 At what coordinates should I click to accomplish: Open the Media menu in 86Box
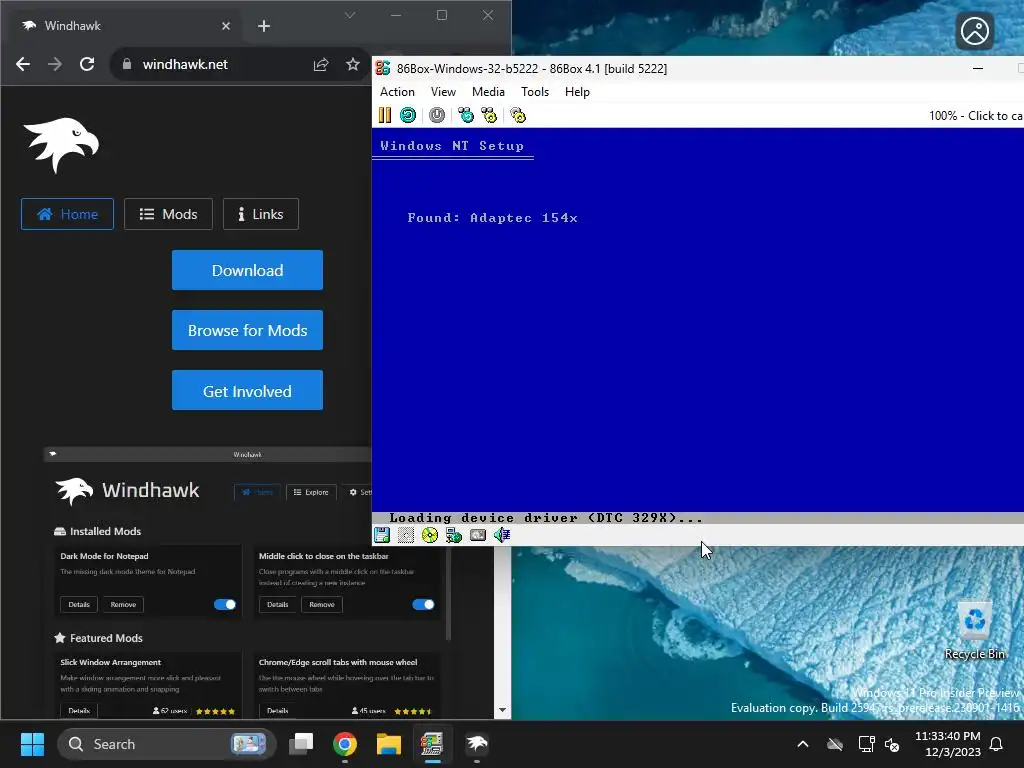tap(488, 92)
